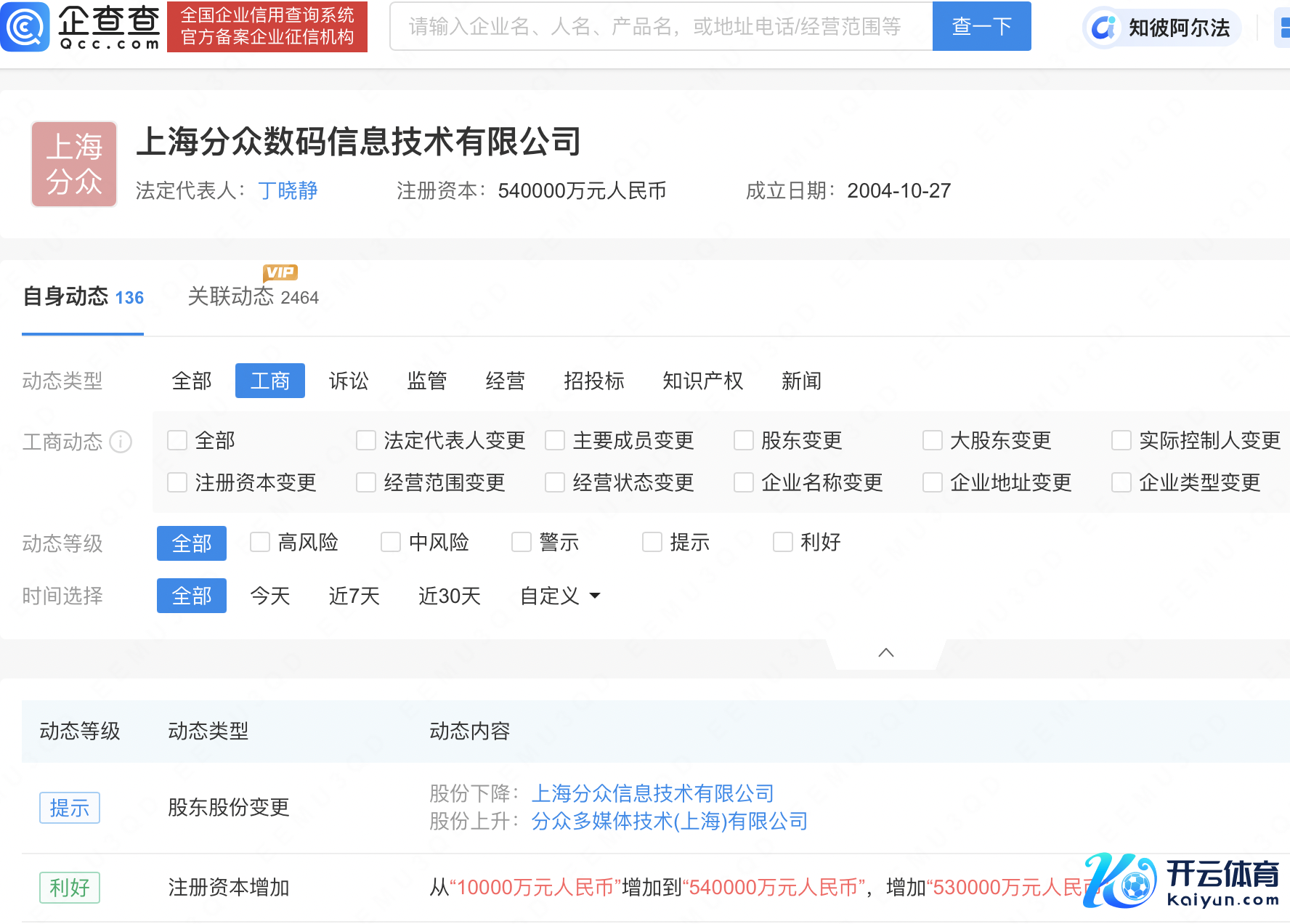Image resolution: width=1290 pixels, height=924 pixels.
Task: Collapse the filter panel with up chevron
Action: (885, 652)
